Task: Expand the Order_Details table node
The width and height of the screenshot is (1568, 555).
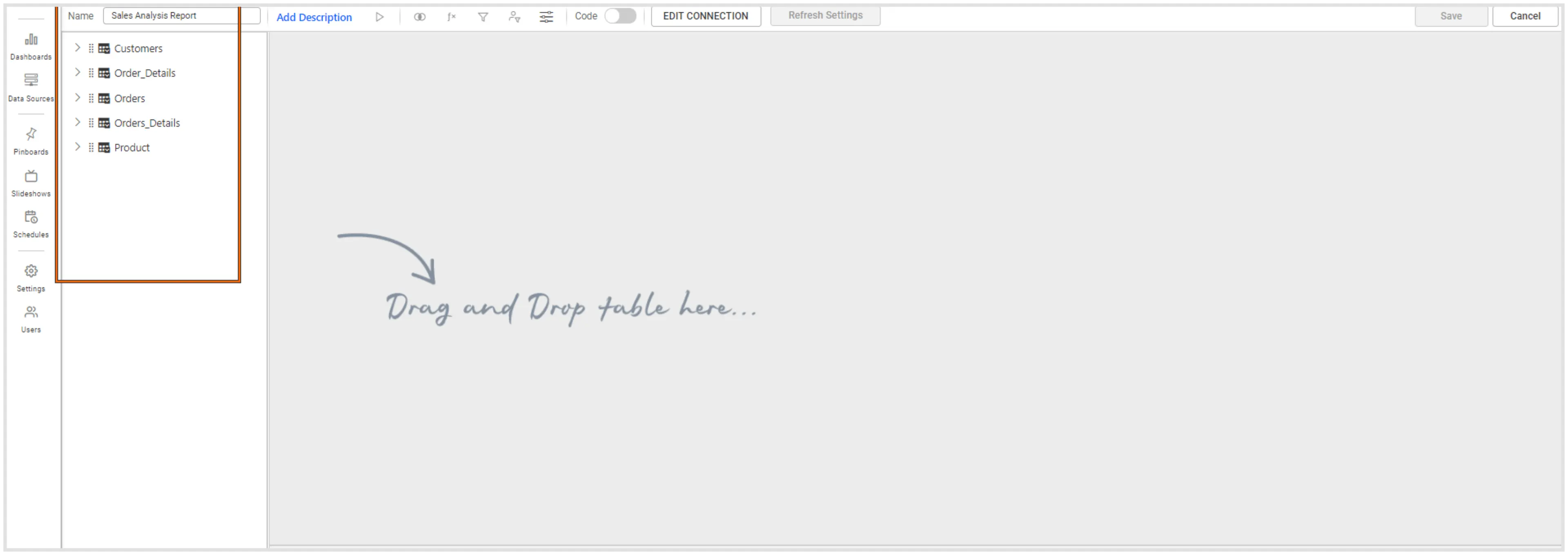Action: tap(77, 72)
